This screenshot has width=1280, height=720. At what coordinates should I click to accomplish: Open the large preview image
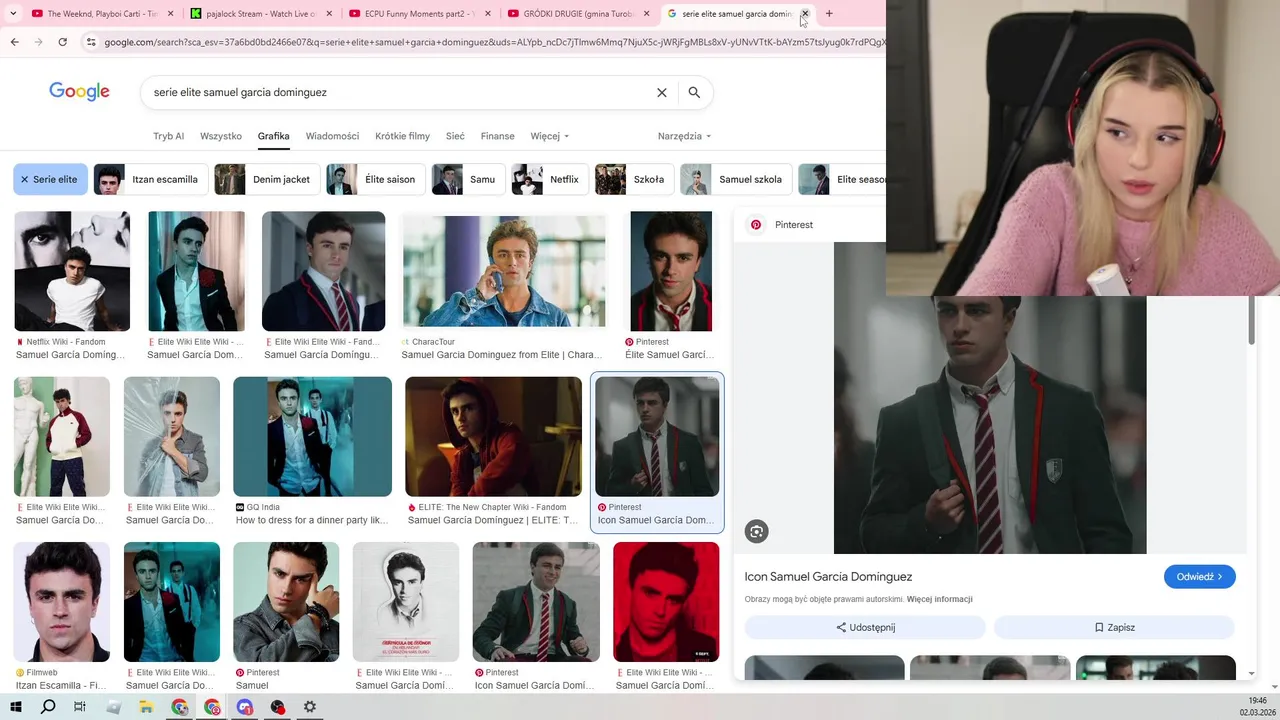click(x=990, y=424)
